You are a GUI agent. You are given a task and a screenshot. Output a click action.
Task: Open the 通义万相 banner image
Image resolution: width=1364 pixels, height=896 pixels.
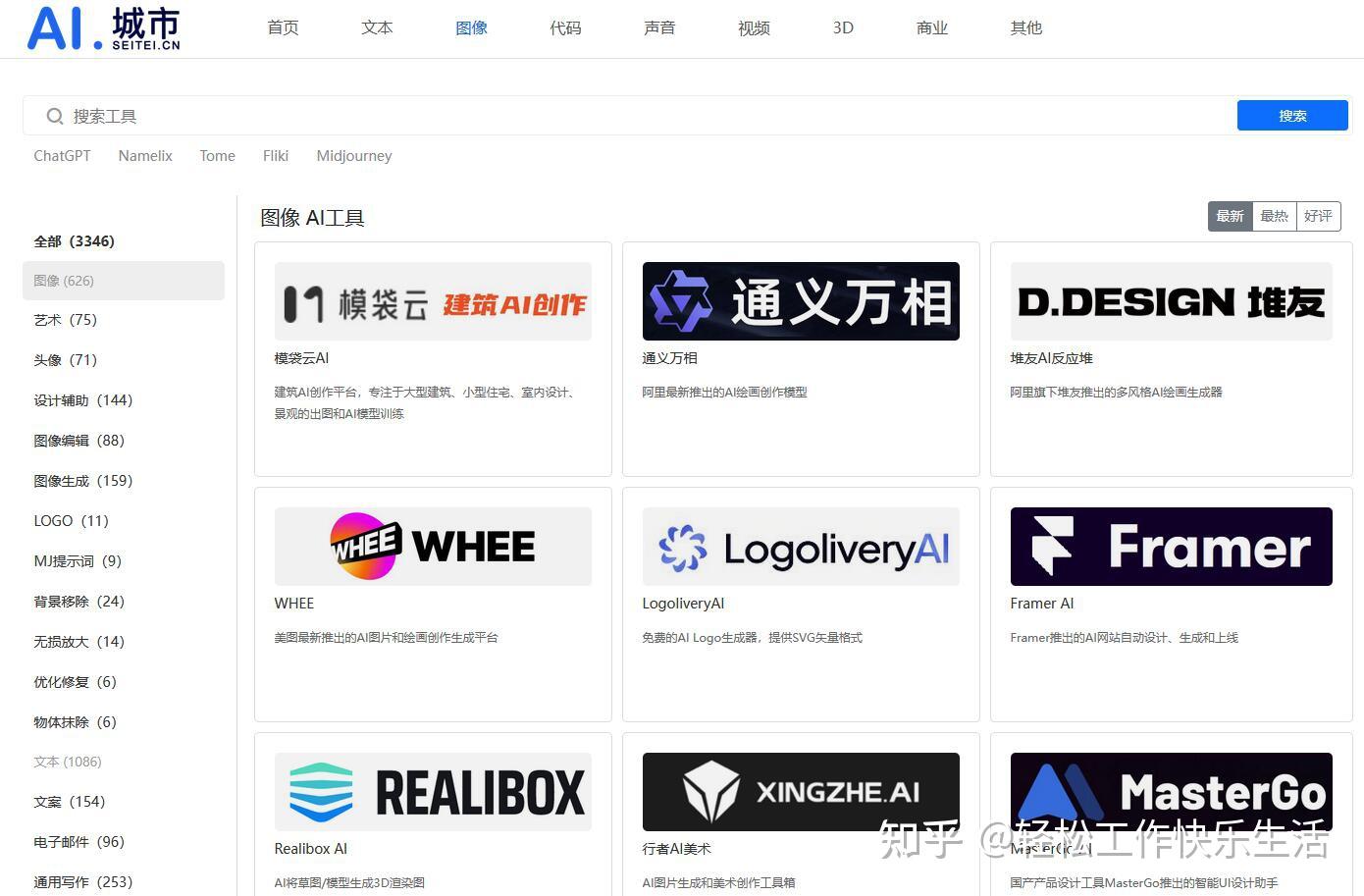click(801, 301)
